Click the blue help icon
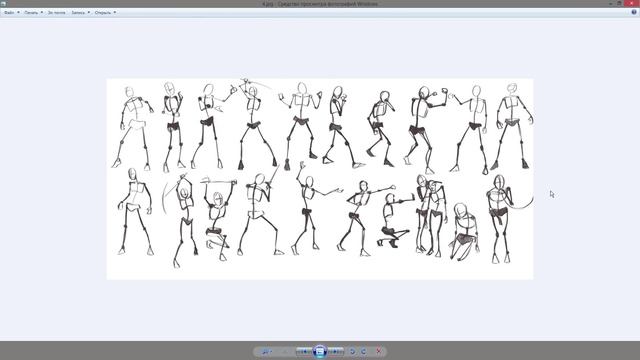 click(634, 12)
